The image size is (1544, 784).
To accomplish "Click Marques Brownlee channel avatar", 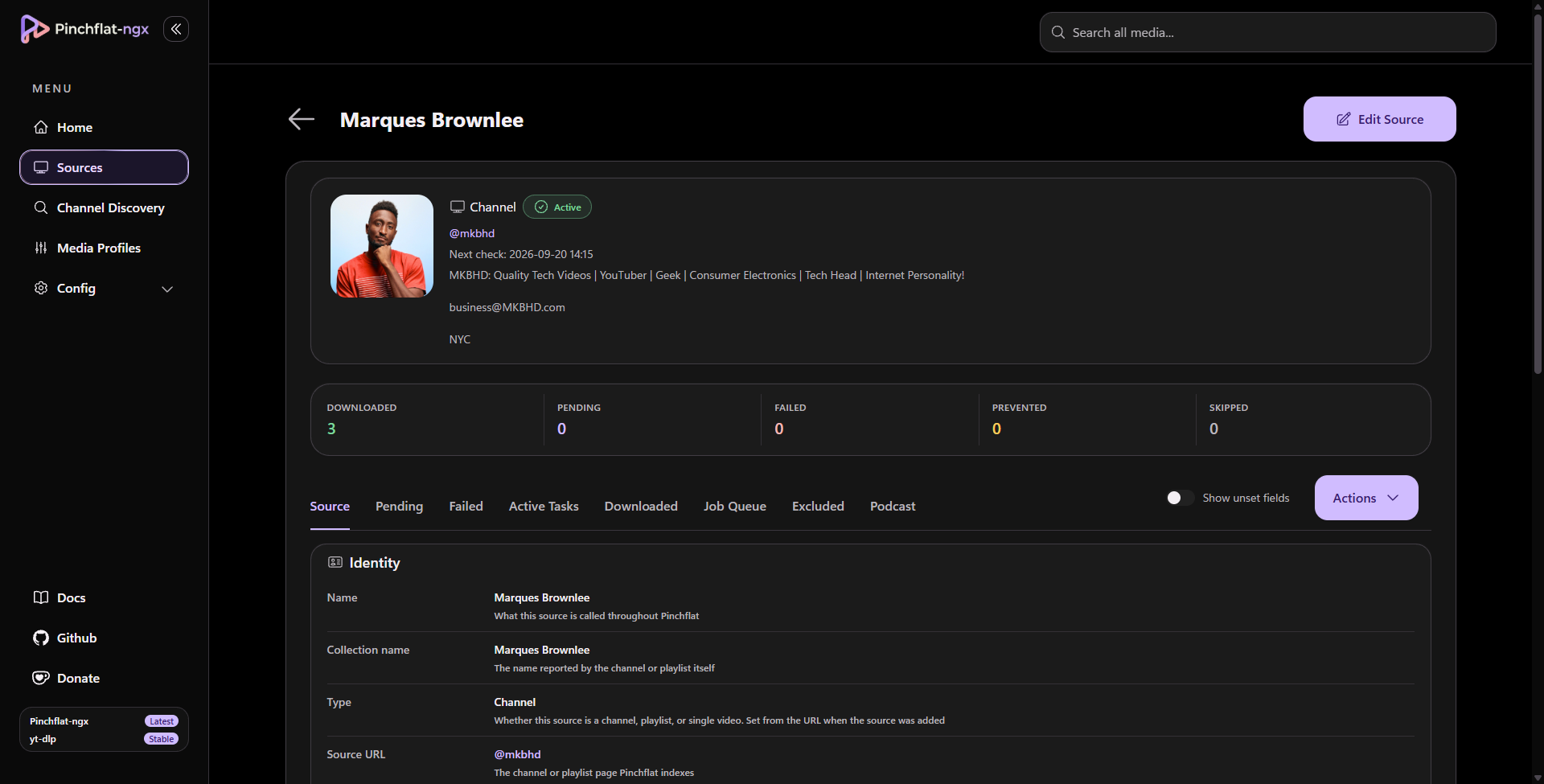I will tap(382, 246).
